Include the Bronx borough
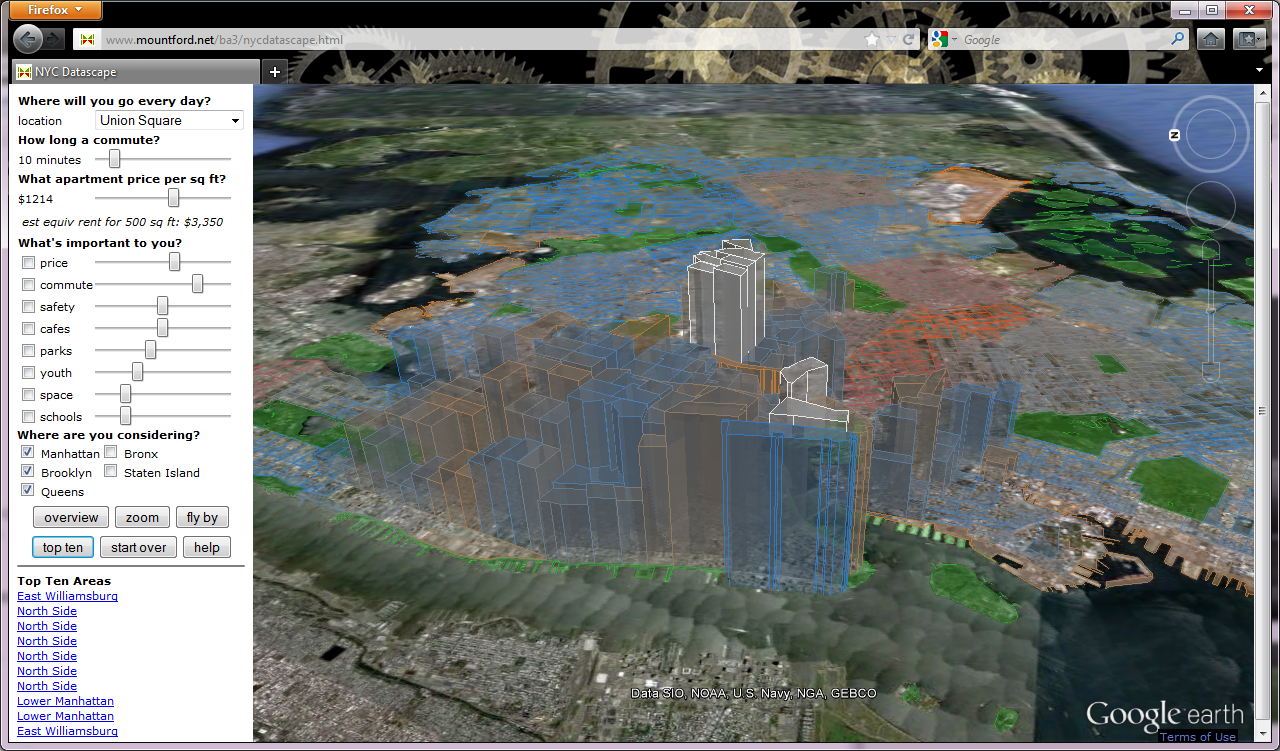Screen dimensions: 1280x751 click(x=111, y=453)
